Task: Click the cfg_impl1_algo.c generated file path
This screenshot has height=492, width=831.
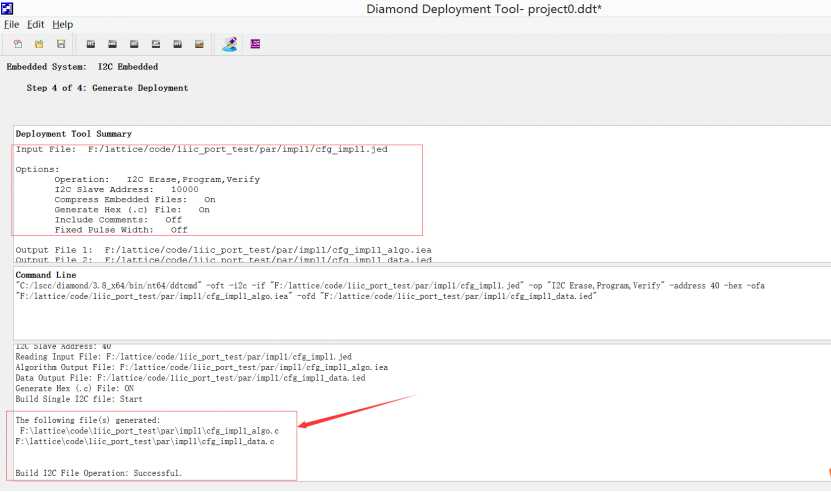Action: (149, 431)
